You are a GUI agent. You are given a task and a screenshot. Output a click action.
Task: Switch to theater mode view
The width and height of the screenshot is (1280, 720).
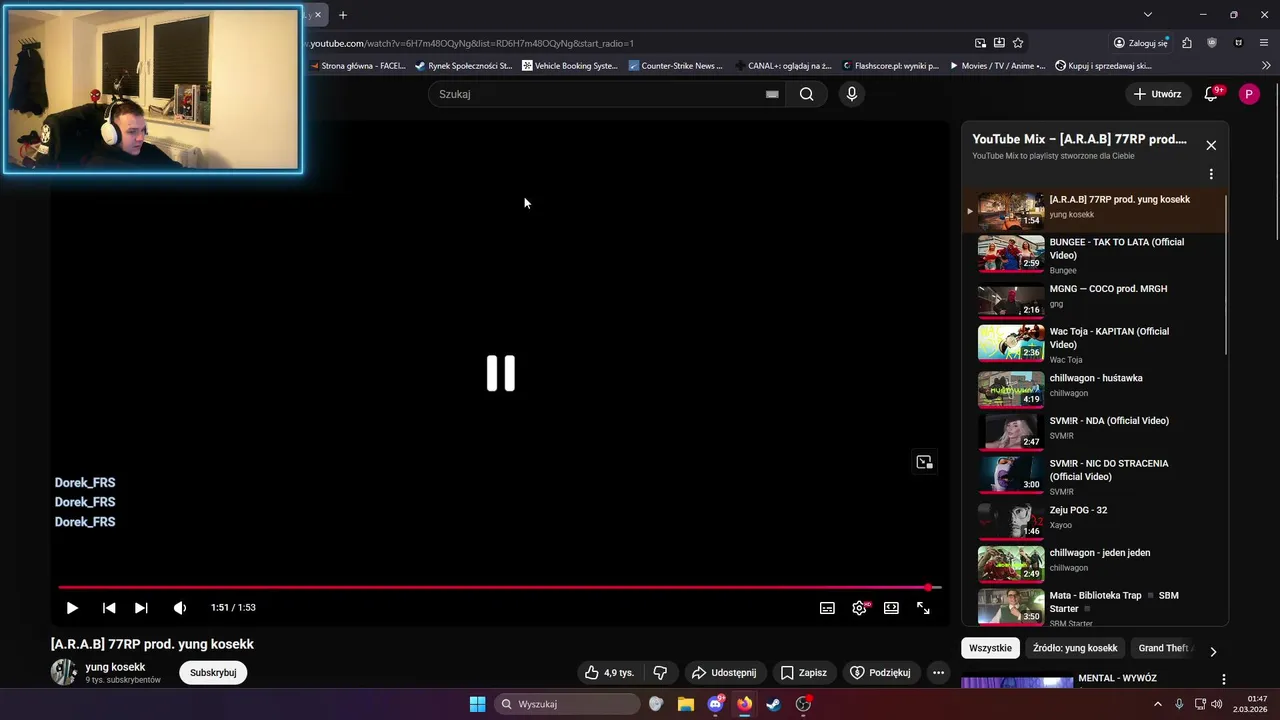tap(891, 608)
